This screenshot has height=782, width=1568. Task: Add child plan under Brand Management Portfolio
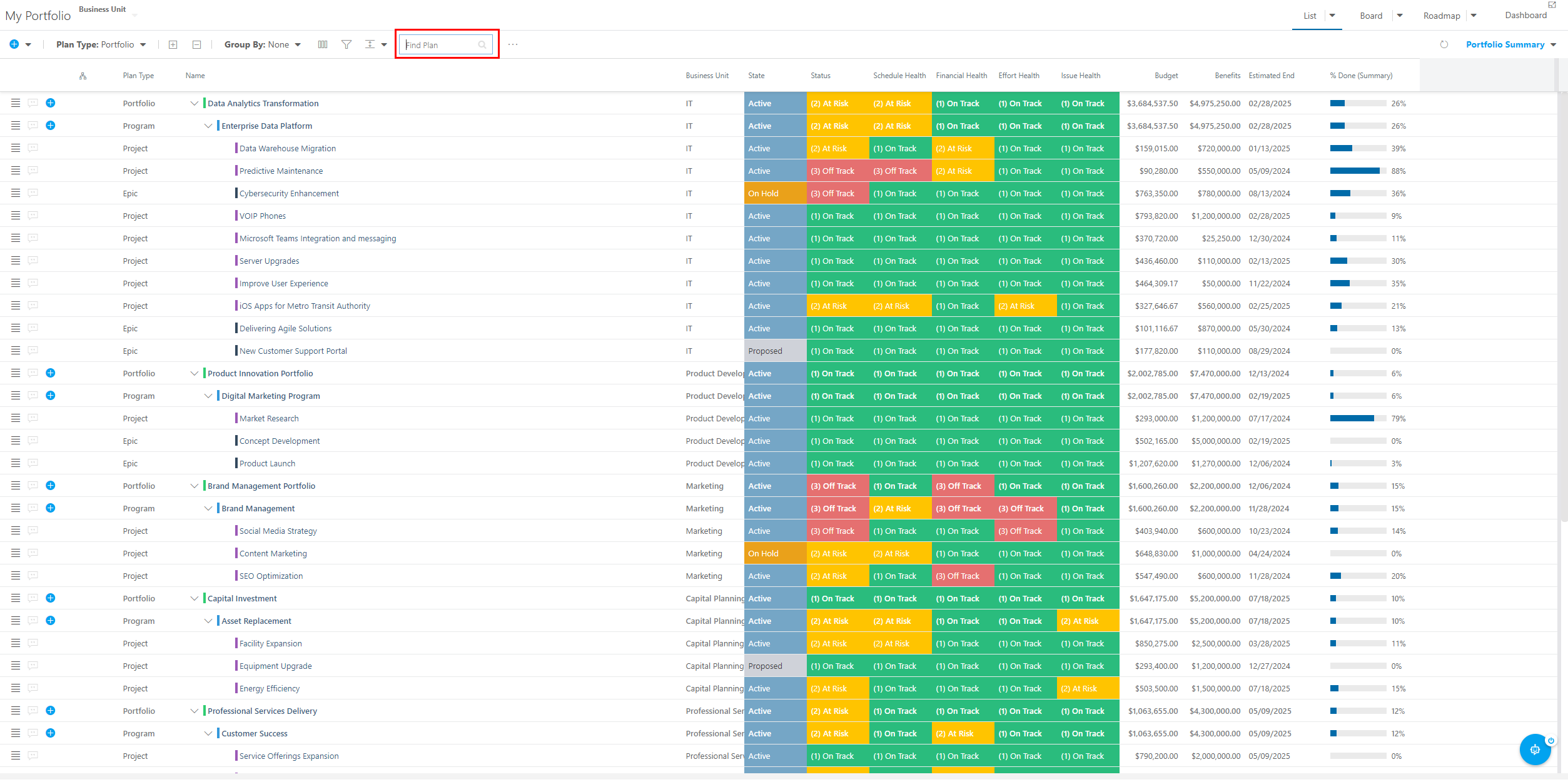tap(51, 486)
